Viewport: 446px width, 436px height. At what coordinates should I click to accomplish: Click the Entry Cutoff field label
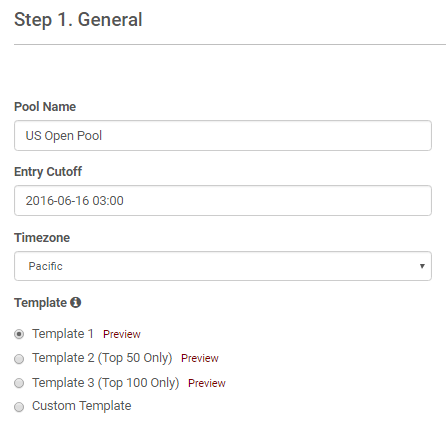click(48, 172)
